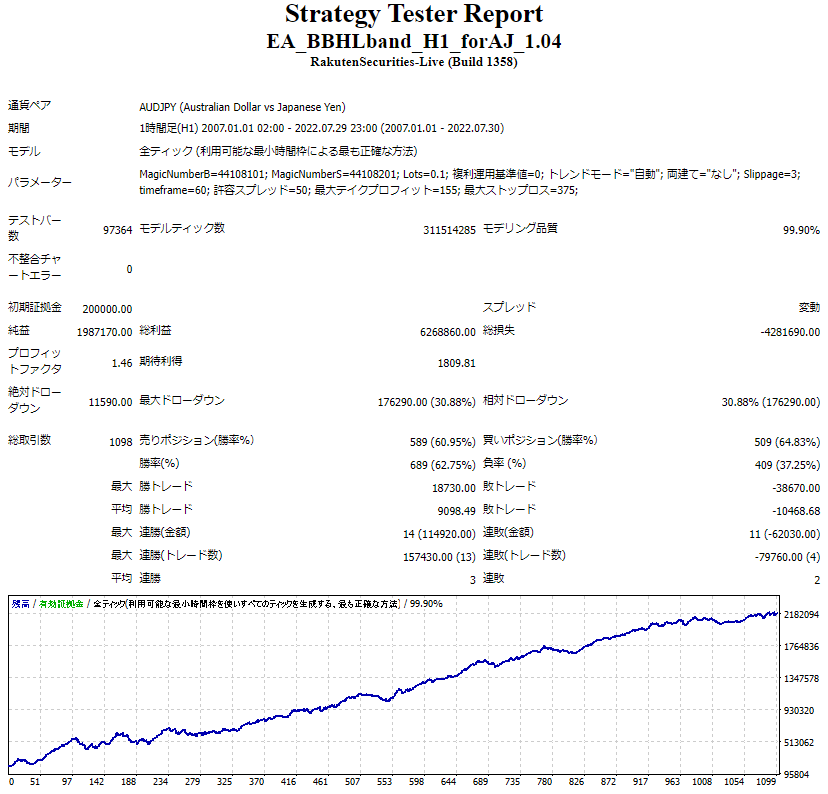The image size is (828, 794).
Task: Click the gross loss -4281690.00 value
Action: [790, 333]
